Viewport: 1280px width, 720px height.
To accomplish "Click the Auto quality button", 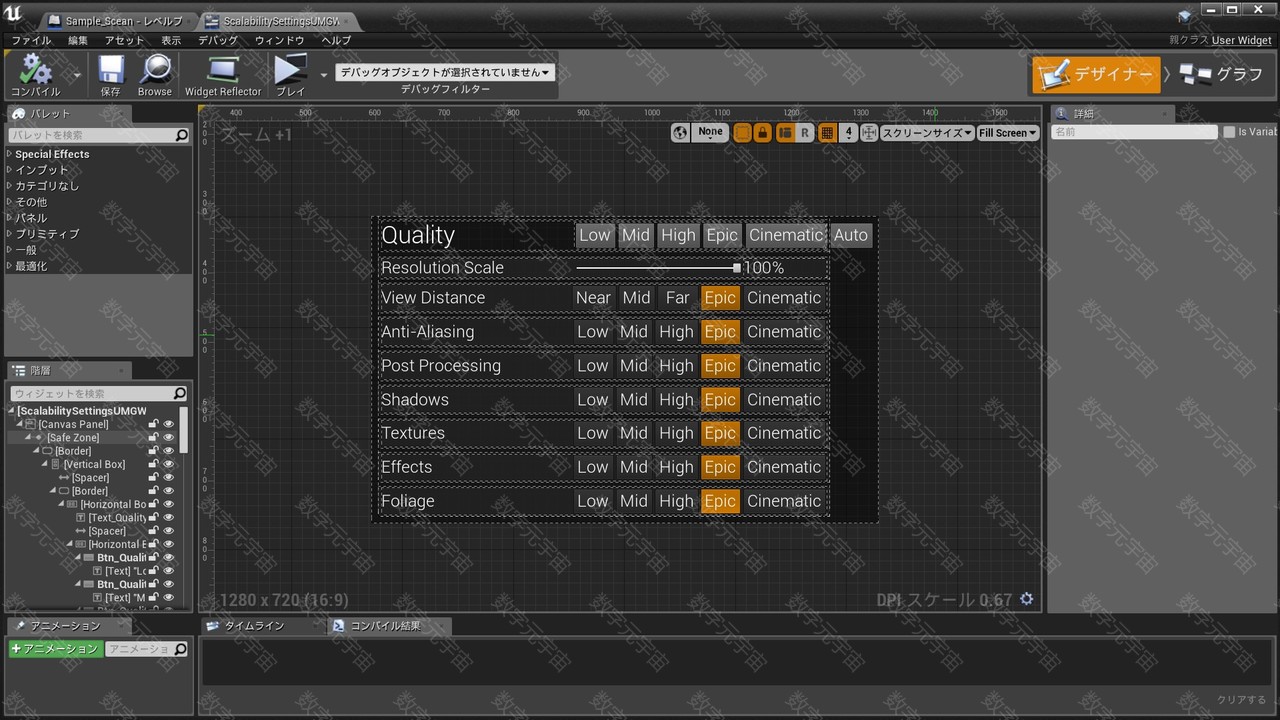I will tap(851, 235).
